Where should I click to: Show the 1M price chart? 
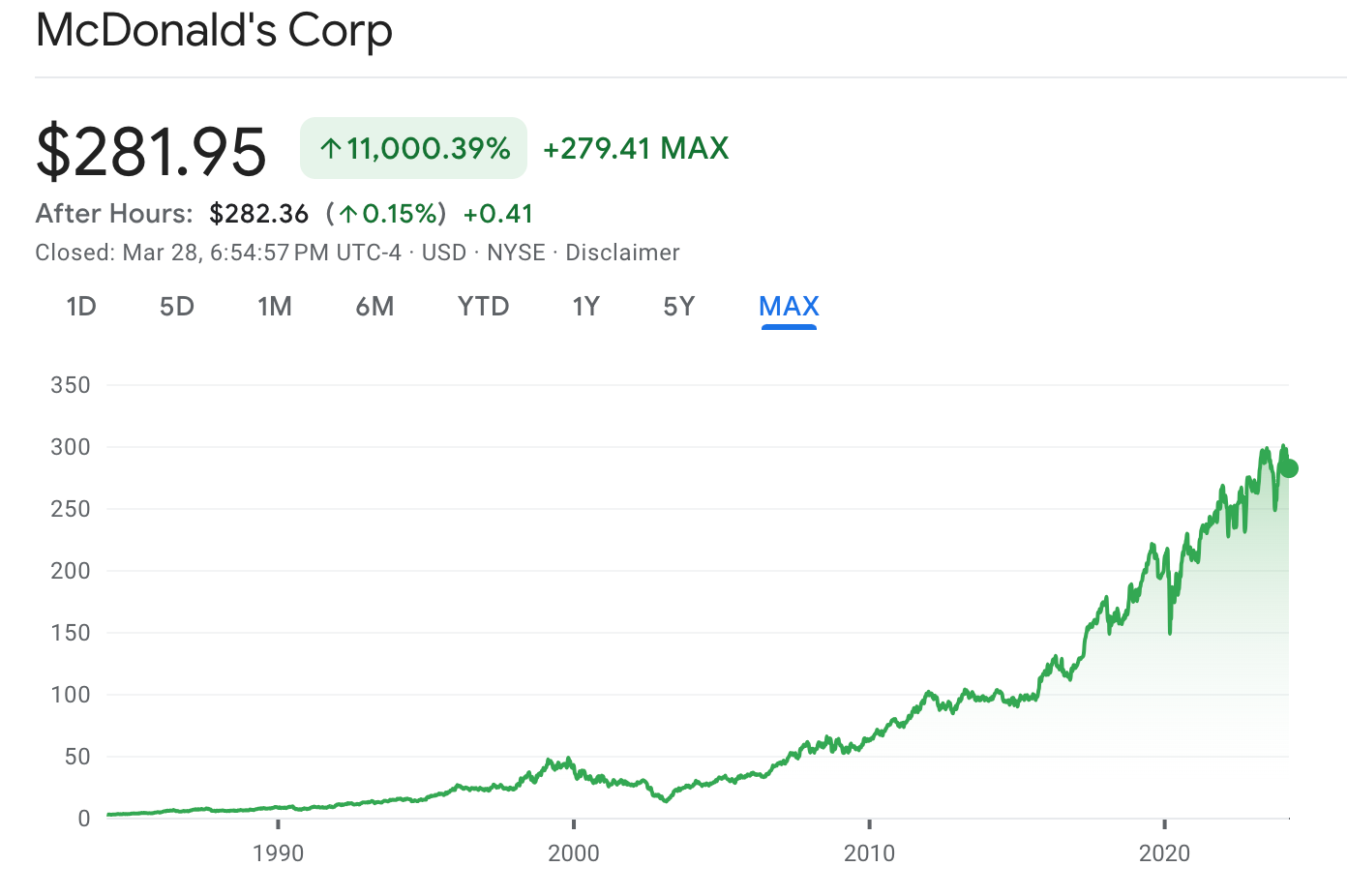pyautogui.click(x=275, y=307)
